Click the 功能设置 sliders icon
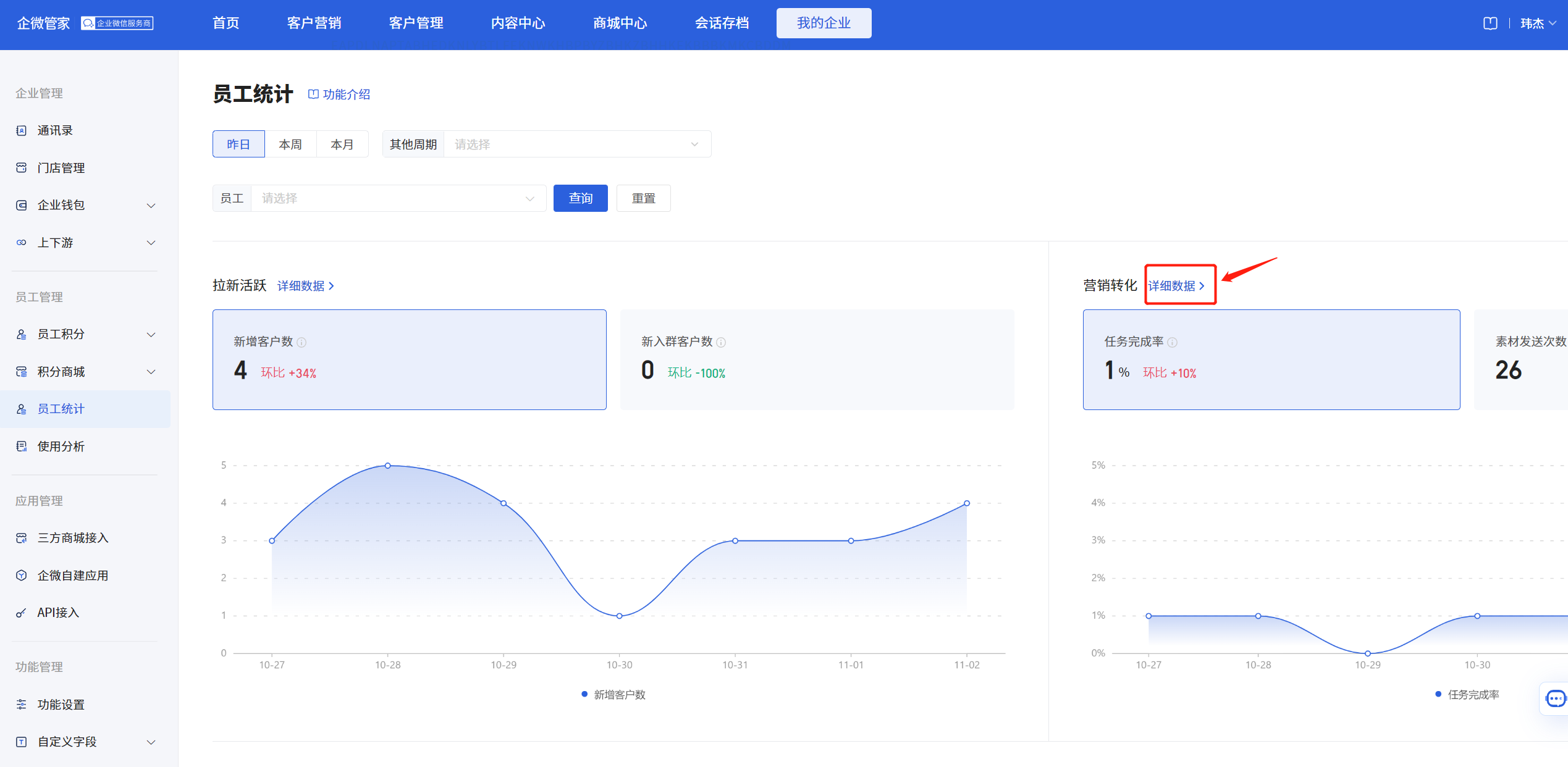Screen dimensions: 1568x767 [x=22, y=705]
